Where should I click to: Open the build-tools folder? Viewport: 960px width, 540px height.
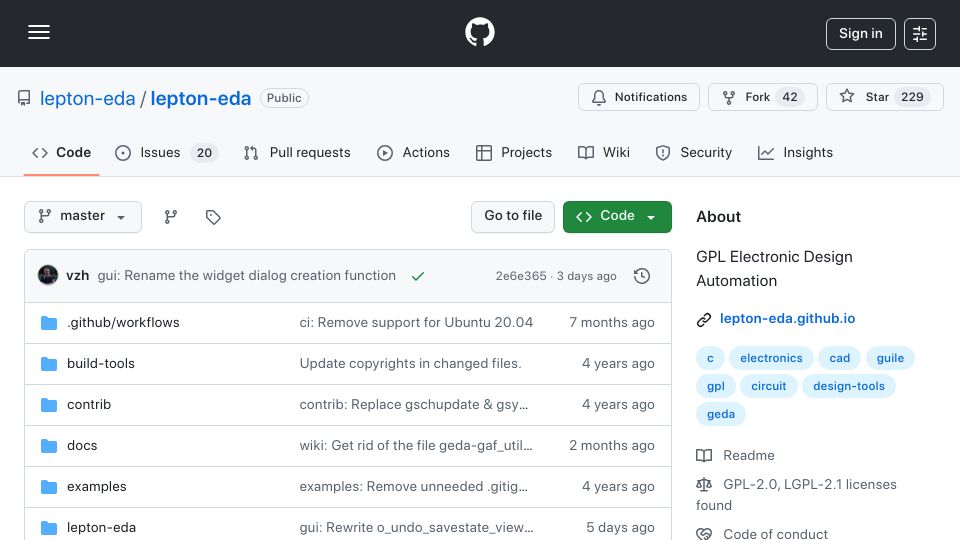[x=100, y=364]
